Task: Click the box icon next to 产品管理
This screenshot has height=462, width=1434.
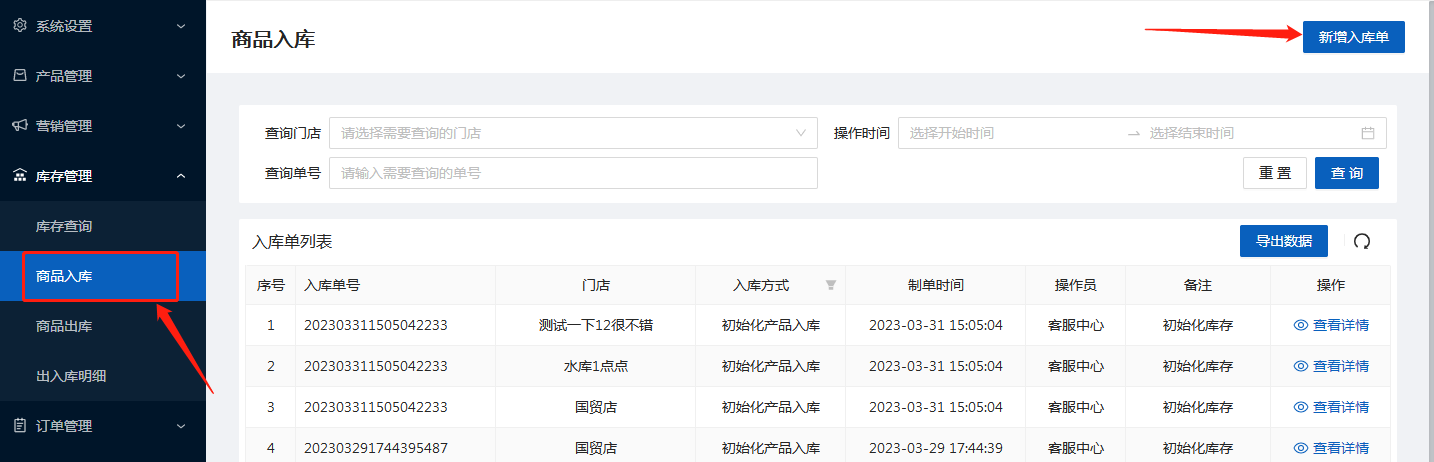Action: coord(19,76)
